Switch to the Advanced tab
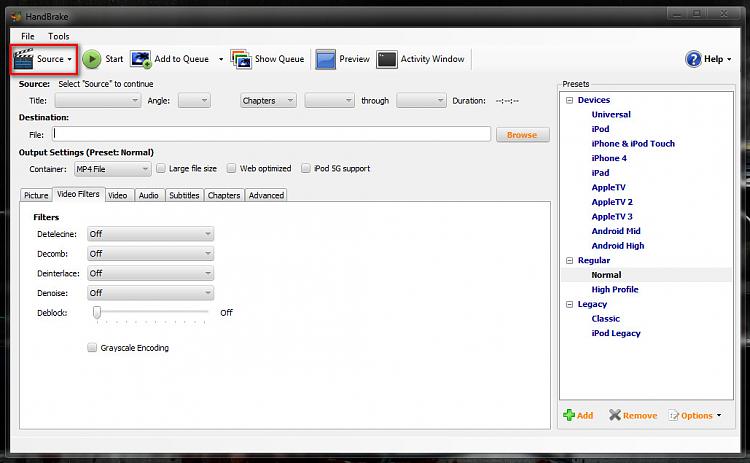 point(266,195)
